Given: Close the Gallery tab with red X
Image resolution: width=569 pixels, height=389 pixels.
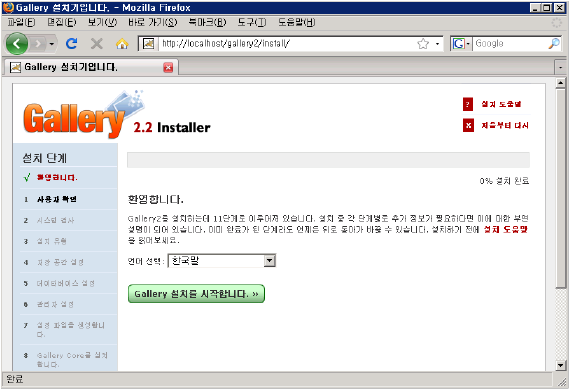Looking at the screenshot, I should point(168,67).
